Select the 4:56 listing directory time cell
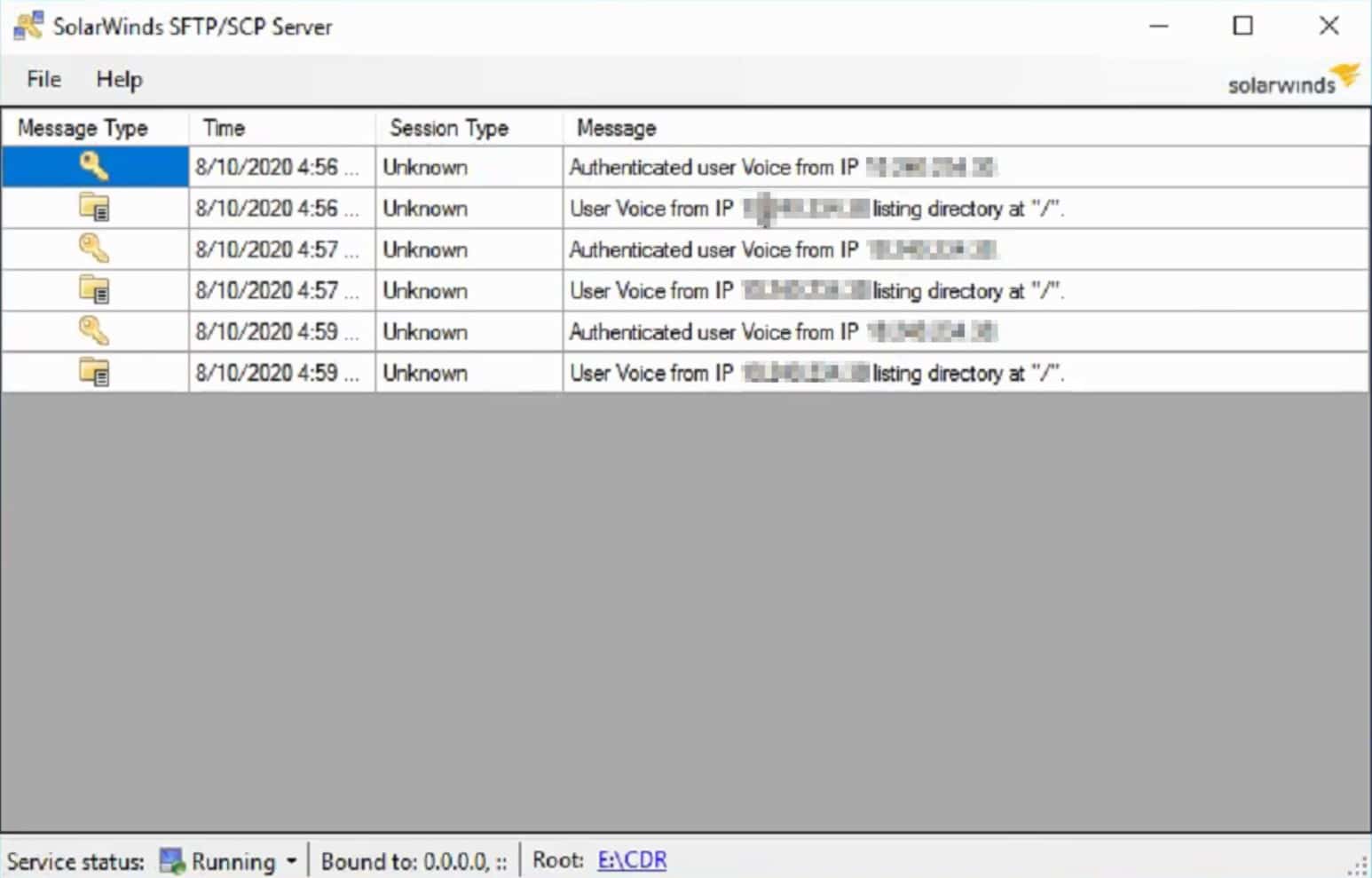1372x878 pixels. click(282, 208)
